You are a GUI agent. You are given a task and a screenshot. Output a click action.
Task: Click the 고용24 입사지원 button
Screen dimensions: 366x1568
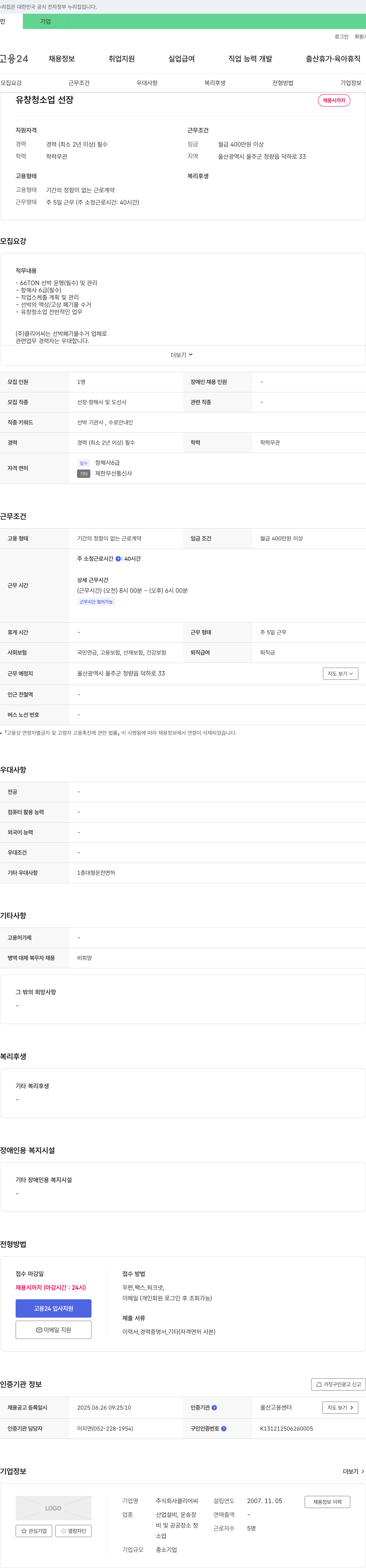[x=53, y=1309]
